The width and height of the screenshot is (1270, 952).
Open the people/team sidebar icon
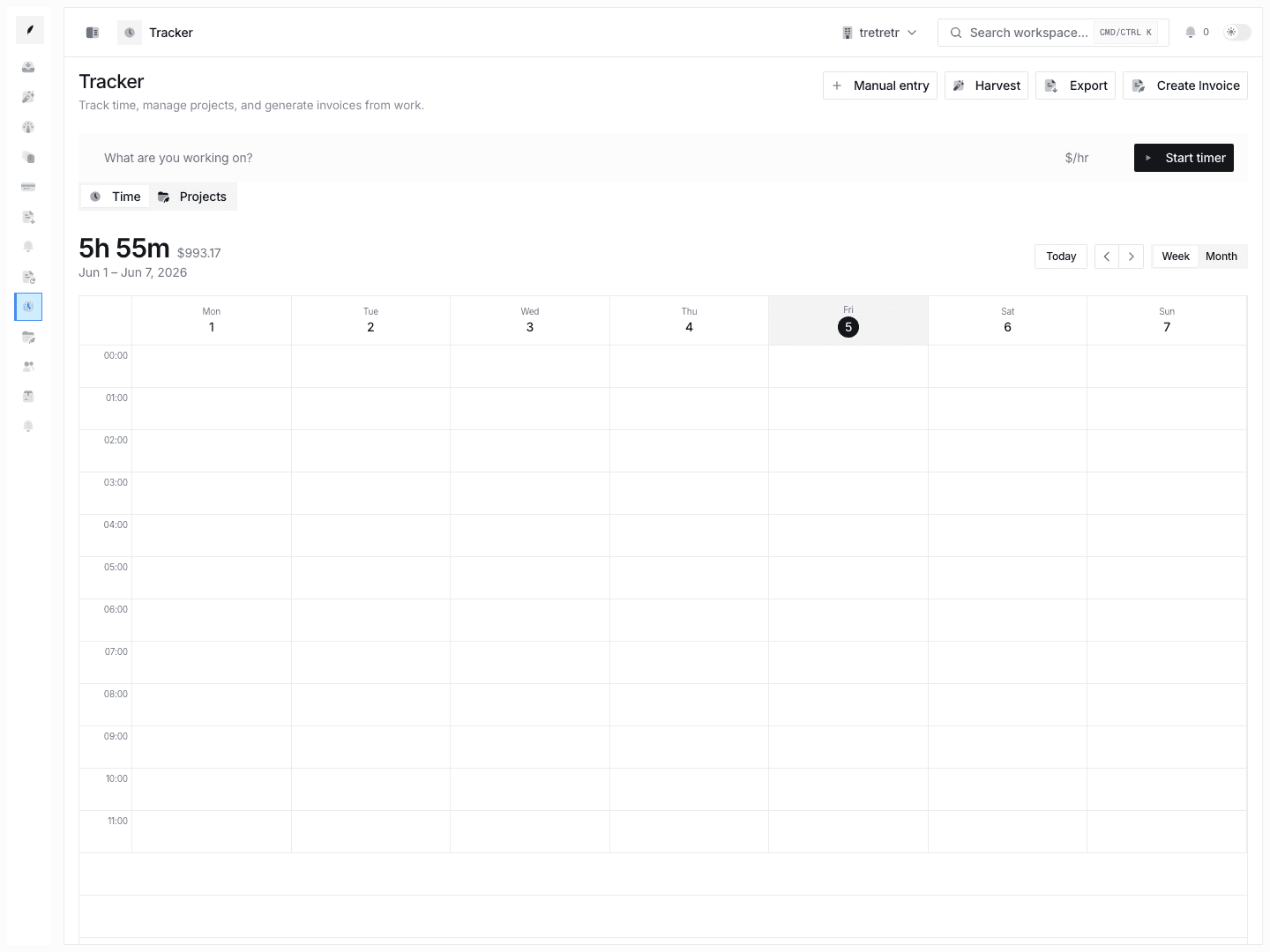pyautogui.click(x=28, y=367)
